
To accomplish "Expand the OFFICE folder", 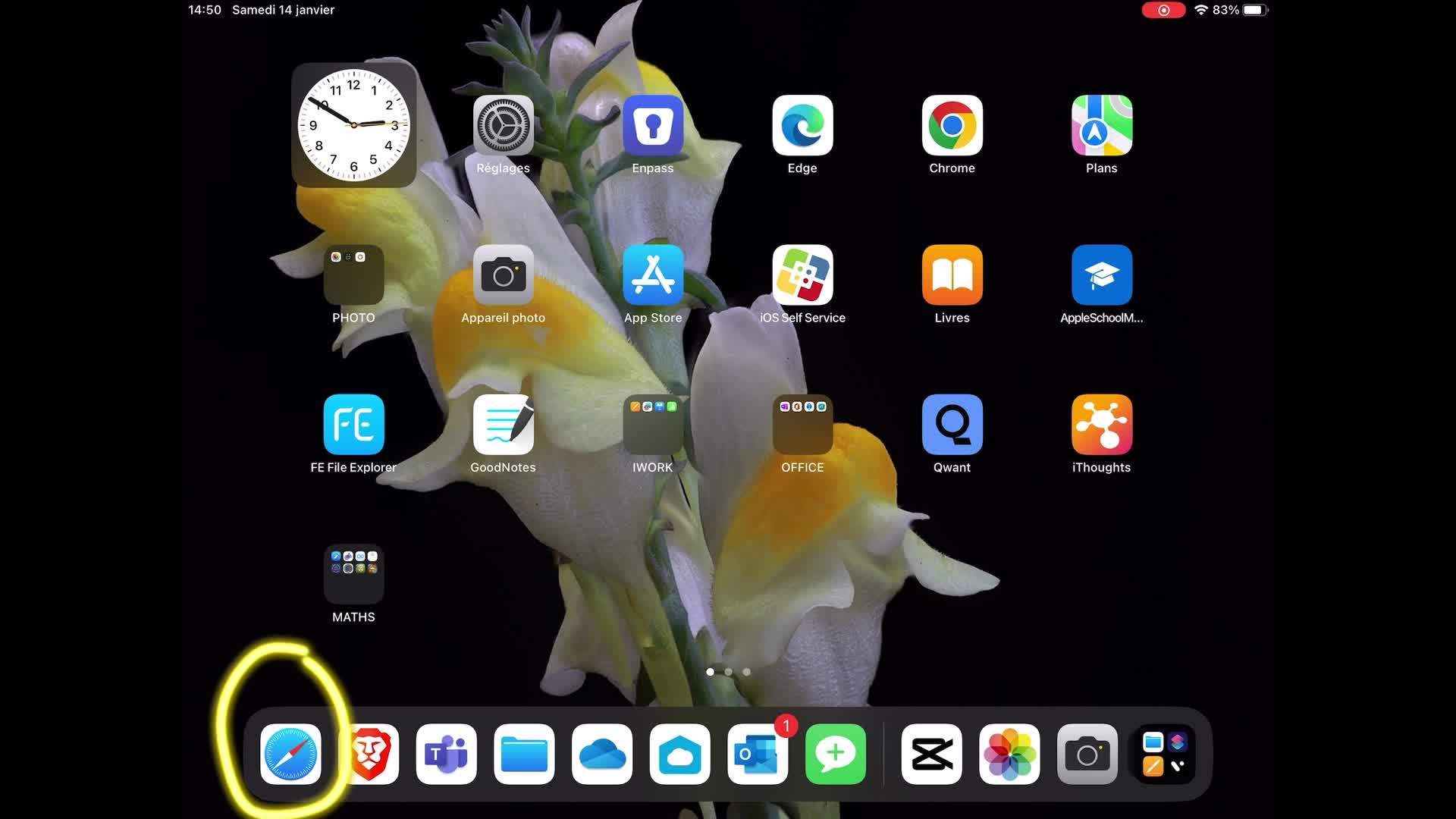I will 802,425.
